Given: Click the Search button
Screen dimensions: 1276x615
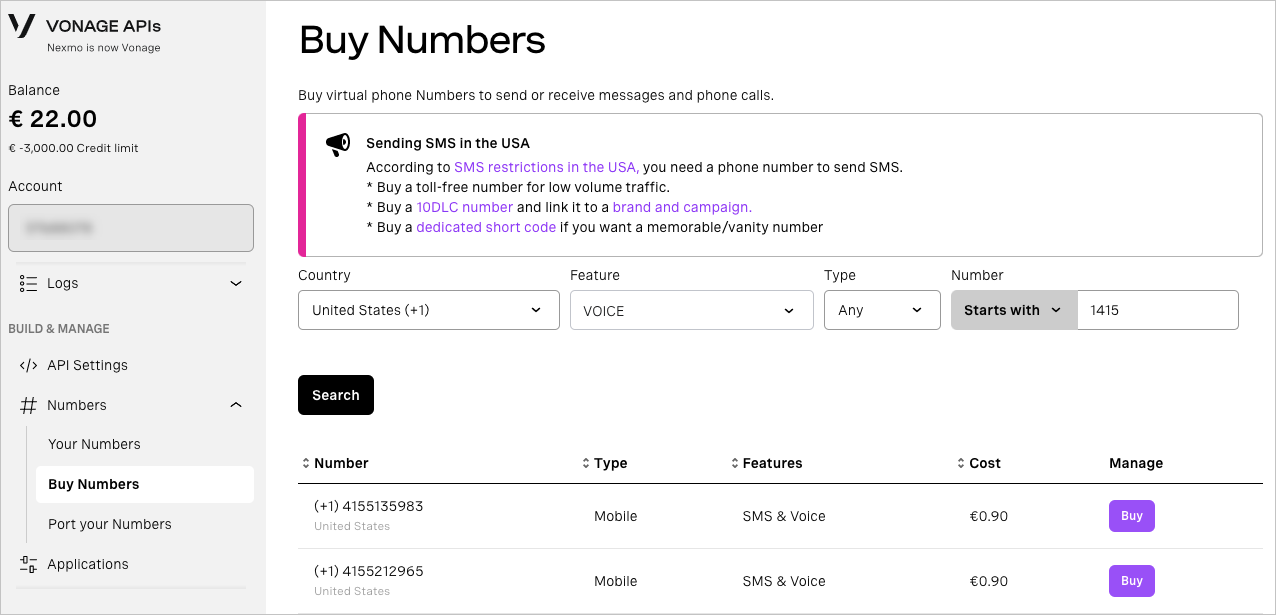Looking at the screenshot, I should coord(335,395).
